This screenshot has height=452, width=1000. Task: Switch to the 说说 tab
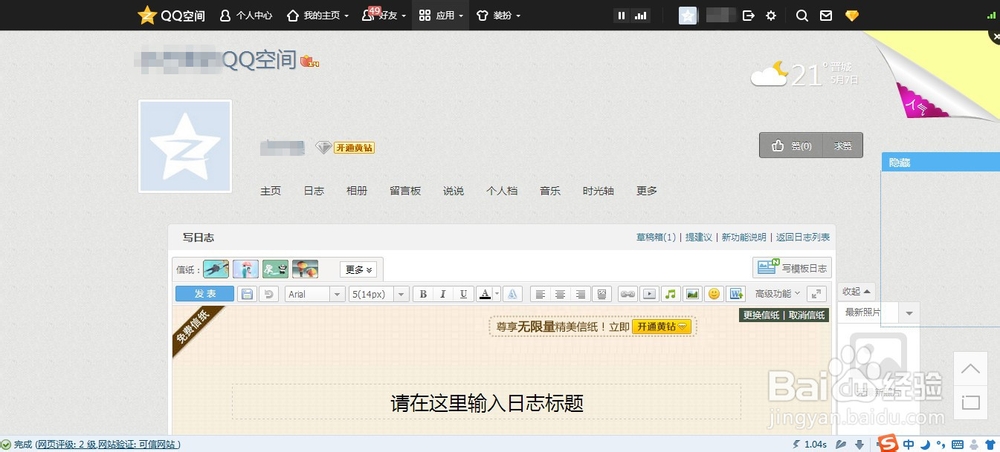point(453,191)
